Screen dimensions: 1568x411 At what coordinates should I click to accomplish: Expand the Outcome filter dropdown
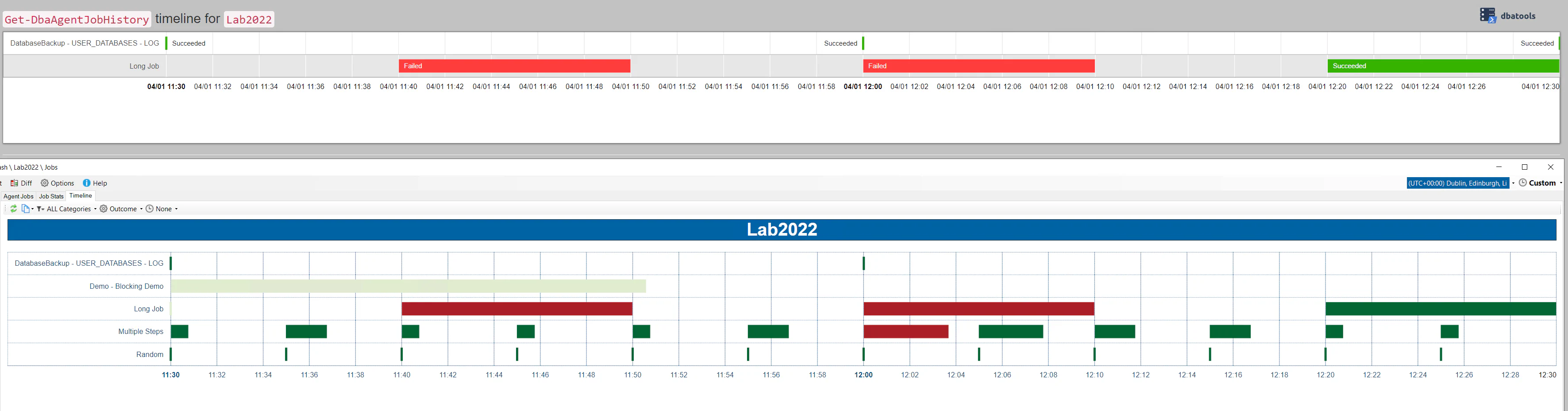point(121,209)
